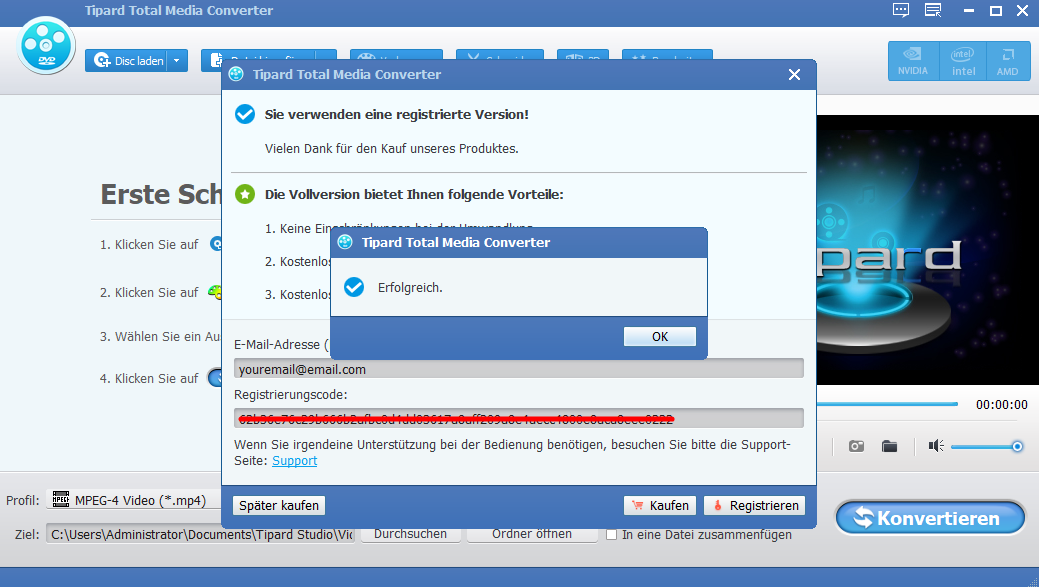Mute audio with the speaker icon
Viewport: 1039px width, 587px height.
(936, 446)
